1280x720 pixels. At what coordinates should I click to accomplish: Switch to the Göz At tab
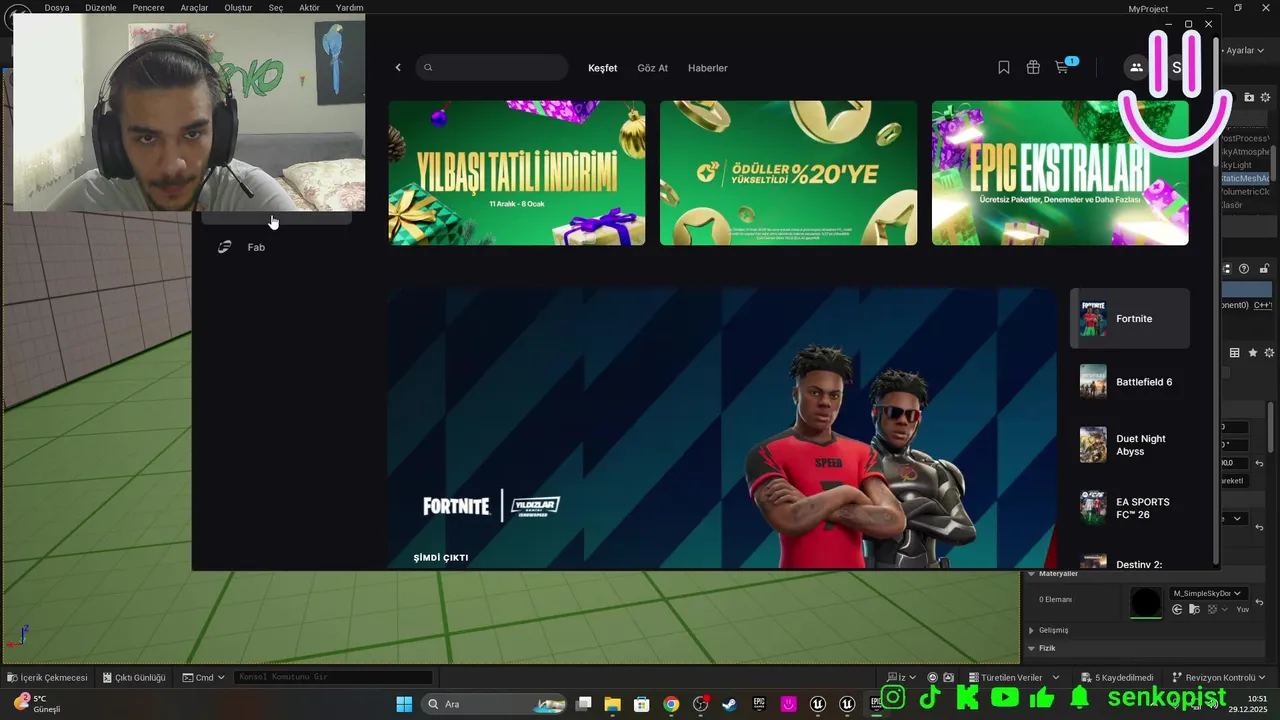[x=652, y=68]
